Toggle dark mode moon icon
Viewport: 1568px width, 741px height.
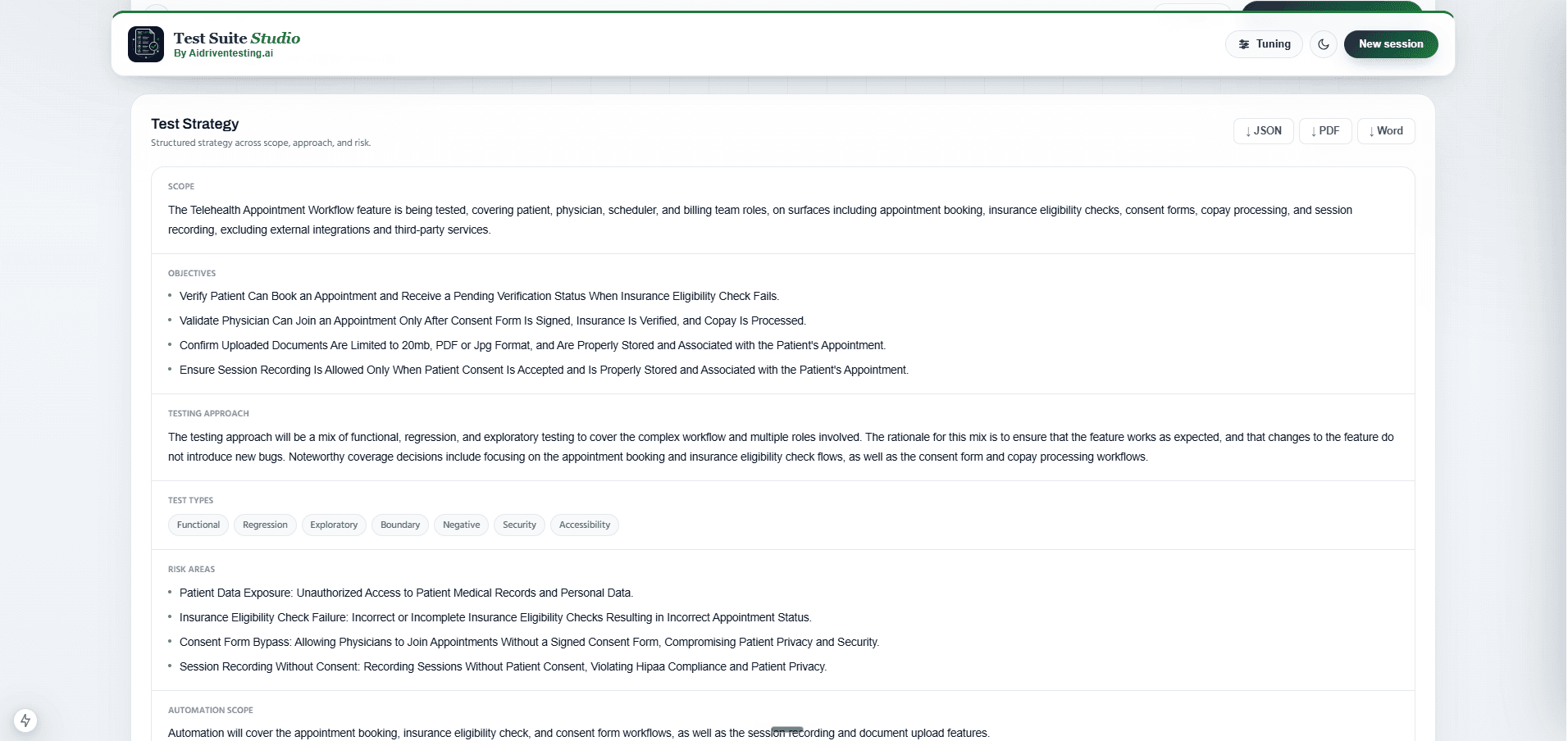tap(1324, 44)
